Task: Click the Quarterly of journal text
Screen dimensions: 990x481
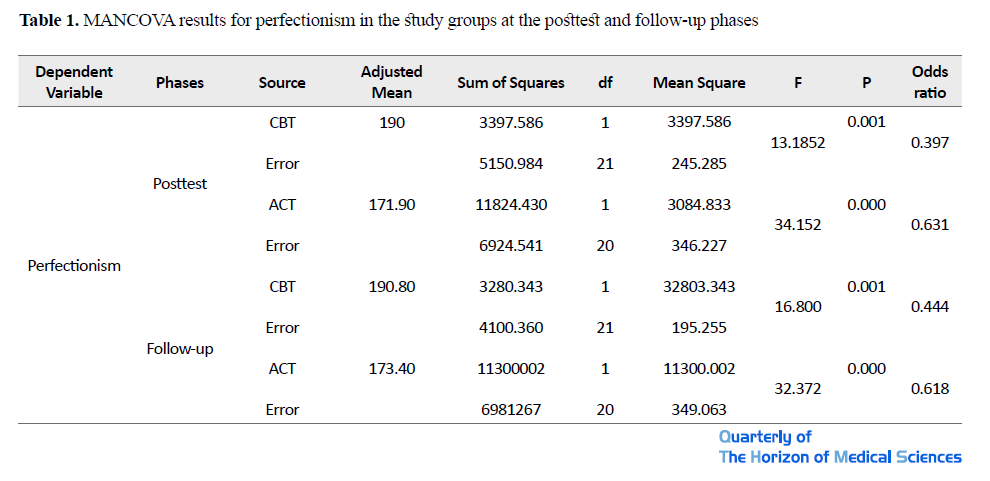Action: pos(765,437)
